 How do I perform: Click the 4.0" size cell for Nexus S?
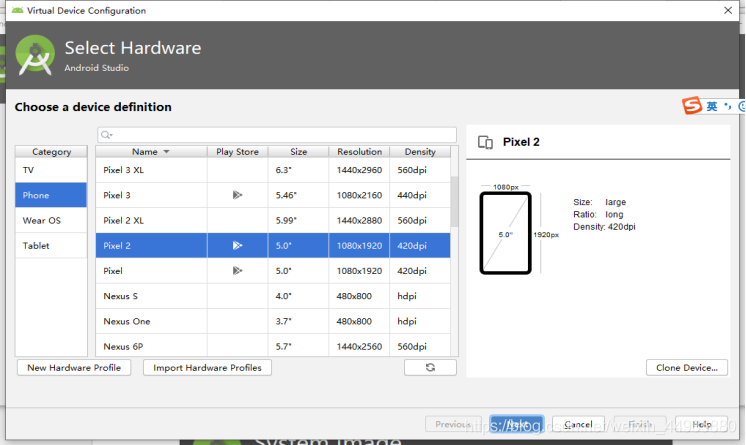[298, 296]
